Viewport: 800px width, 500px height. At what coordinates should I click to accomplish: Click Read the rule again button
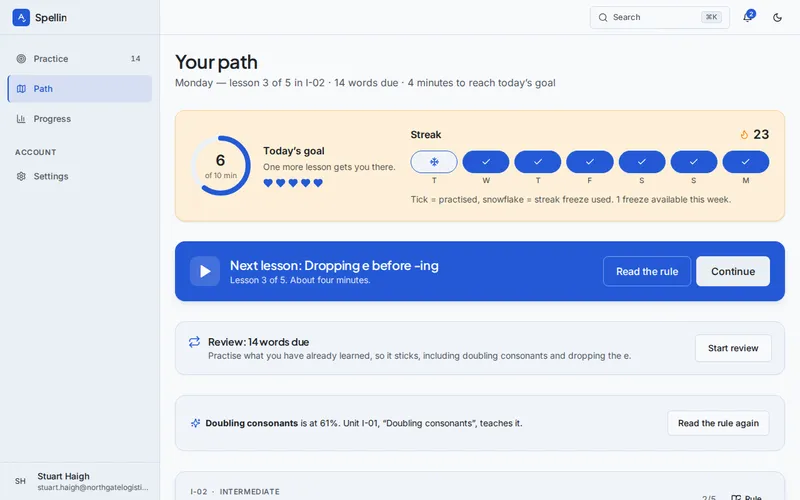718,423
